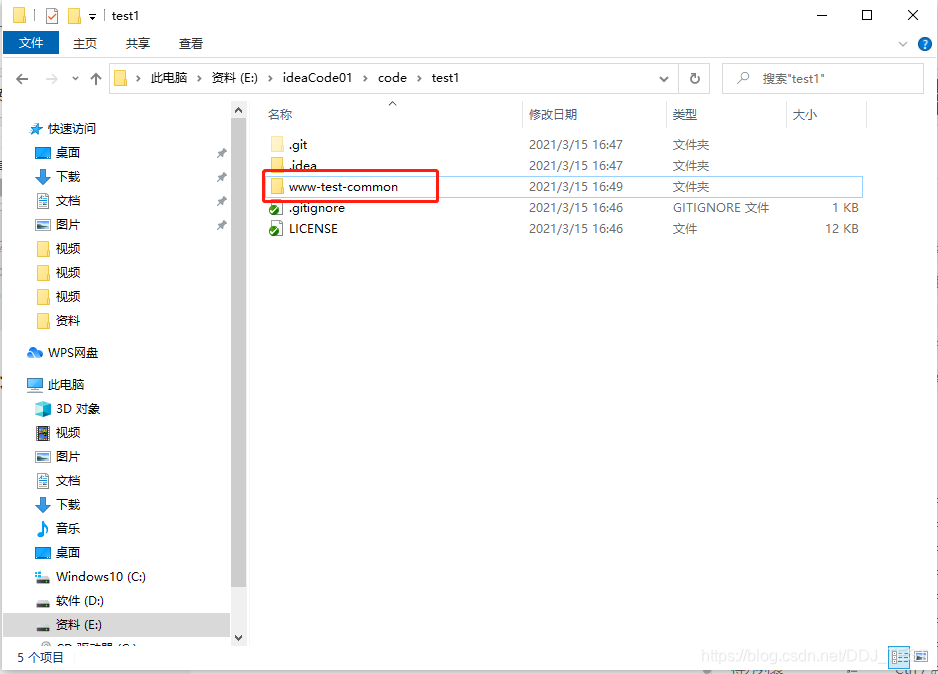Select the .gitignore file icon
This screenshot has height=674, width=938.
tap(275, 208)
